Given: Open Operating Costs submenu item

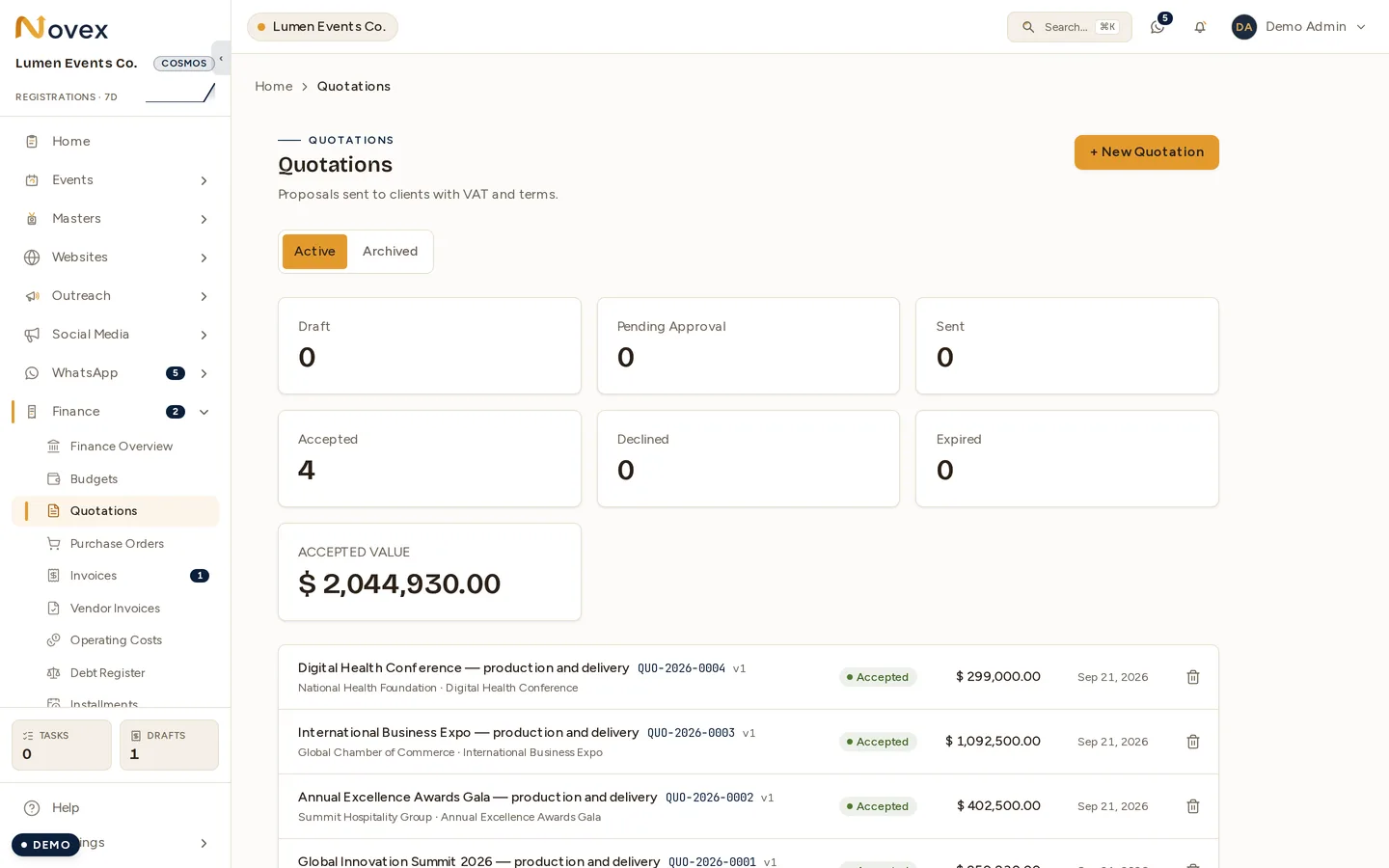Looking at the screenshot, I should pyautogui.click(x=115, y=640).
